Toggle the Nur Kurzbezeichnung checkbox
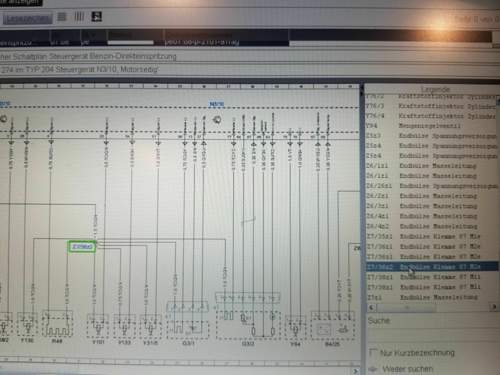The width and height of the screenshot is (500, 375). [373, 352]
